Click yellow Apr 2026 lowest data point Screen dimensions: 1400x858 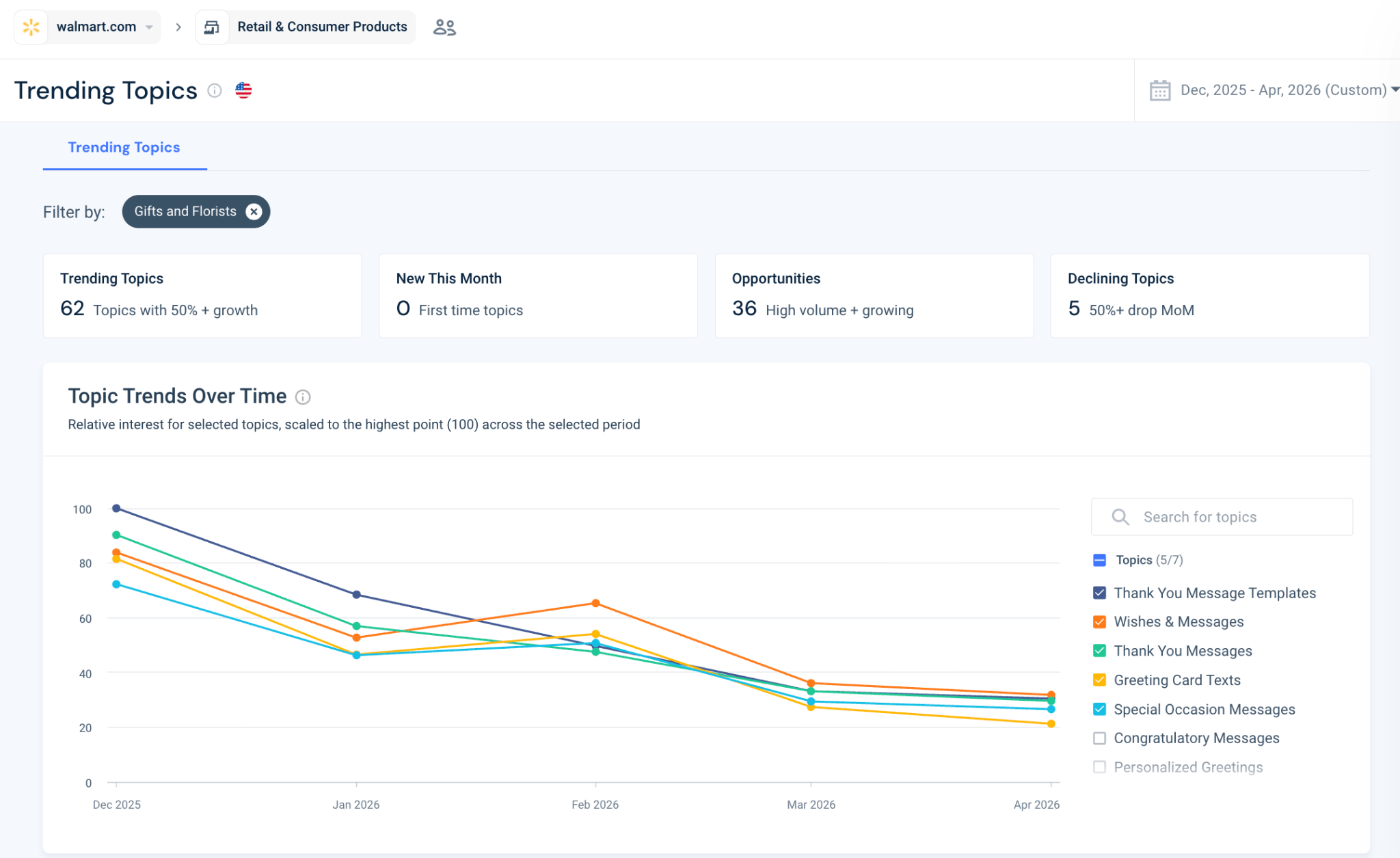(x=1051, y=724)
